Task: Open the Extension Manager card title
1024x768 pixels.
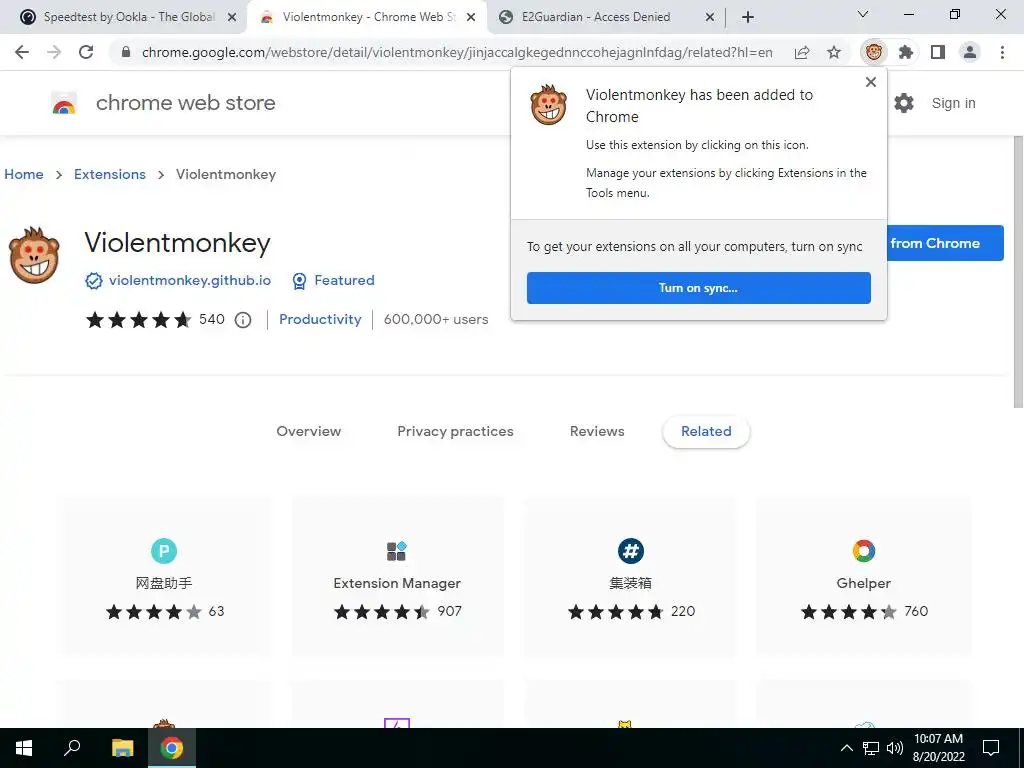Action: click(397, 583)
